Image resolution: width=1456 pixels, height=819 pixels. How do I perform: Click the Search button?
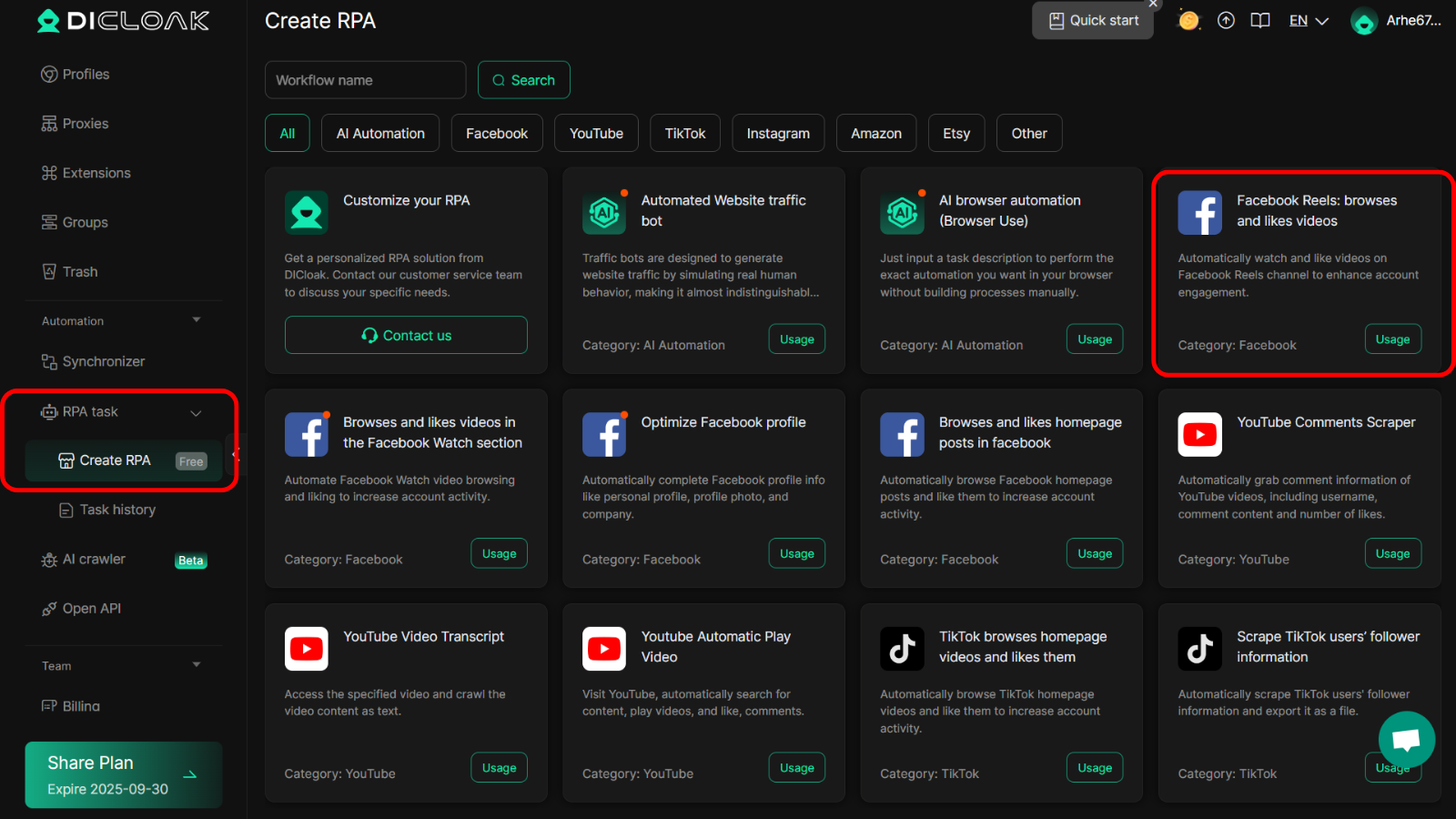click(524, 80)
